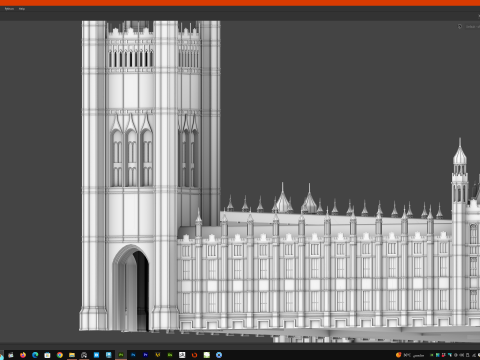
Task: Click the volume icon in the system tray
Action: [462, 355]
